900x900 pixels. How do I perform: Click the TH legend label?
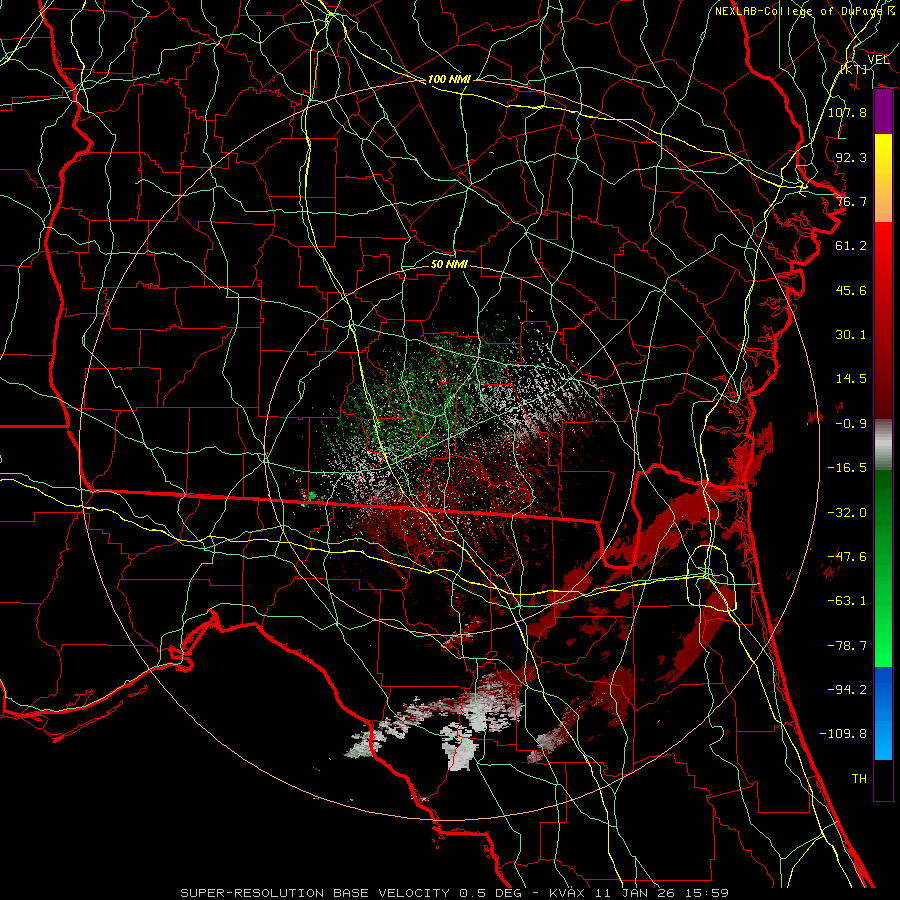coord(859,779)
